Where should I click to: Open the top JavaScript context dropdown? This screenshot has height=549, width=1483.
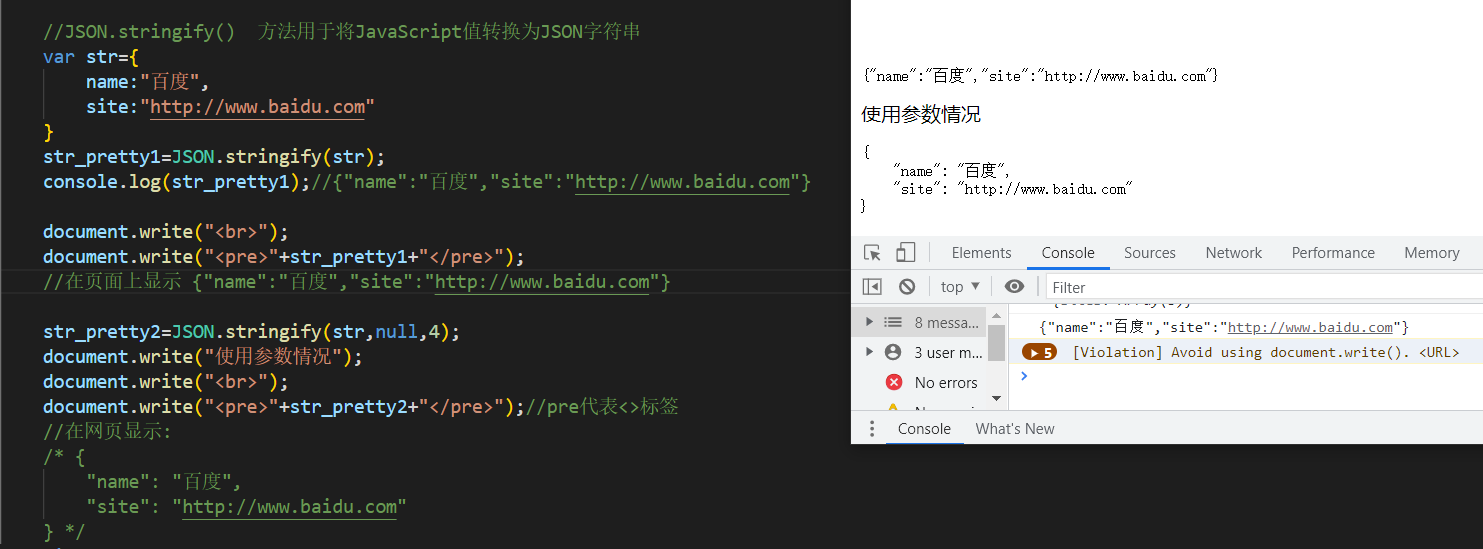tap(960, 286)
